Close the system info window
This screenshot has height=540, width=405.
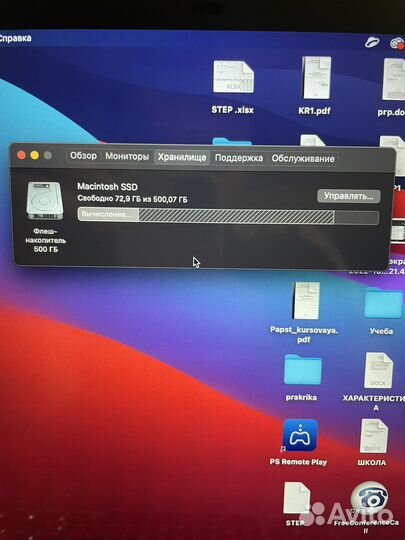[x=21, y=155]
